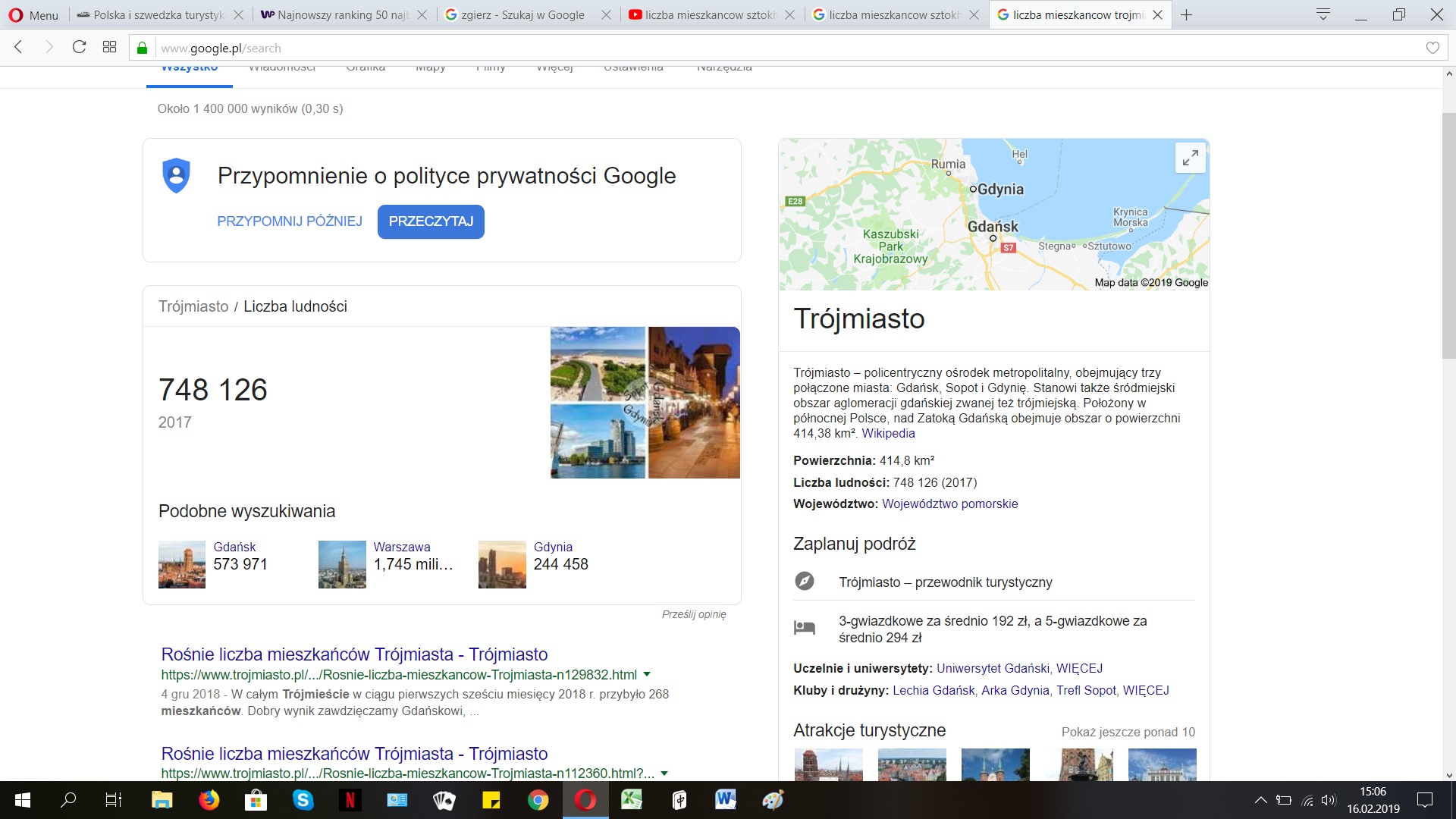Image resolution: width=1456 pixels, height=819 pixels.
Task: Open the Action Center notifications icon
Action: point(1425,800)
